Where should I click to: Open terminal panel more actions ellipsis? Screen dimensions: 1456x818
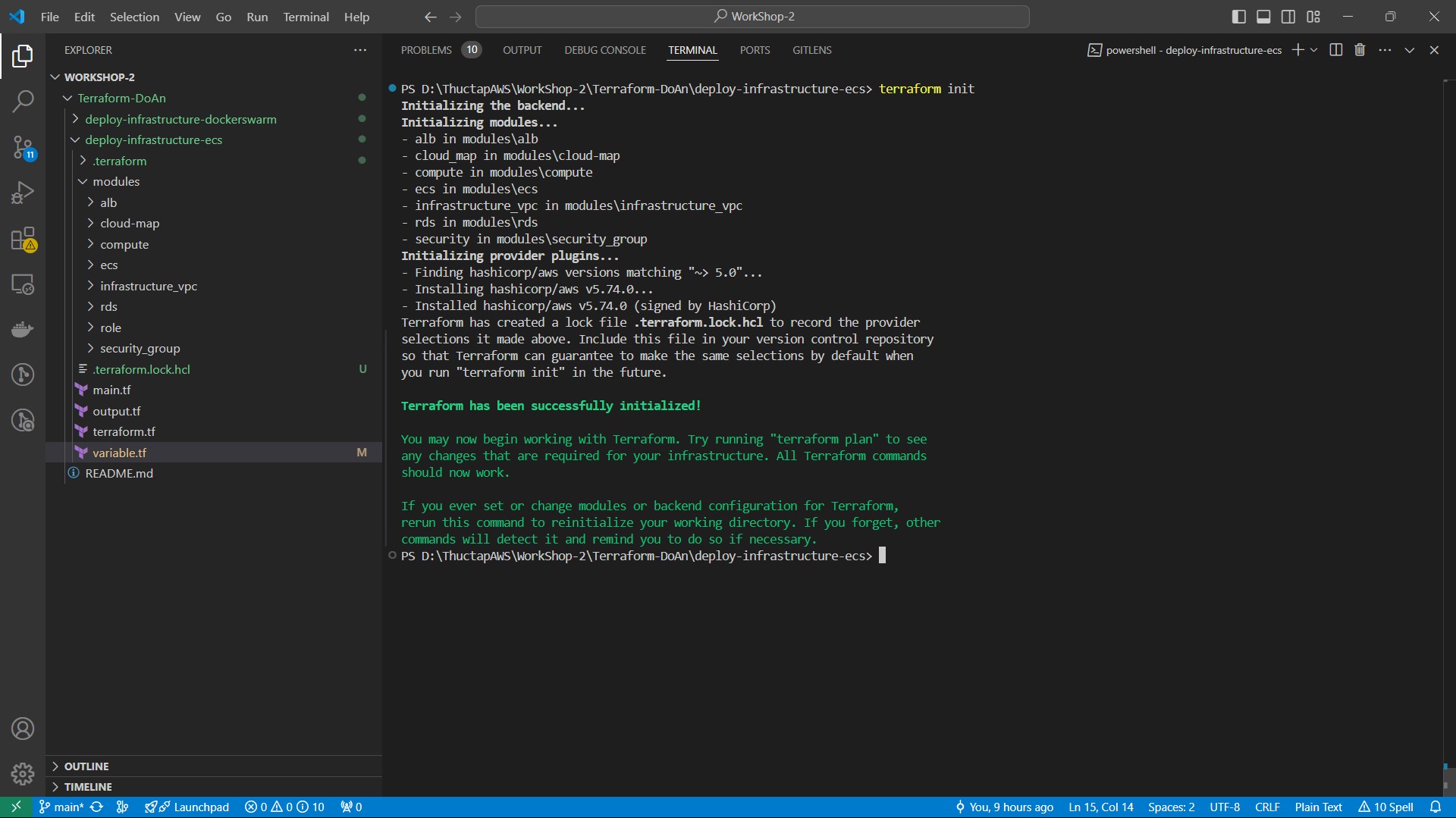pos(1385,50)
